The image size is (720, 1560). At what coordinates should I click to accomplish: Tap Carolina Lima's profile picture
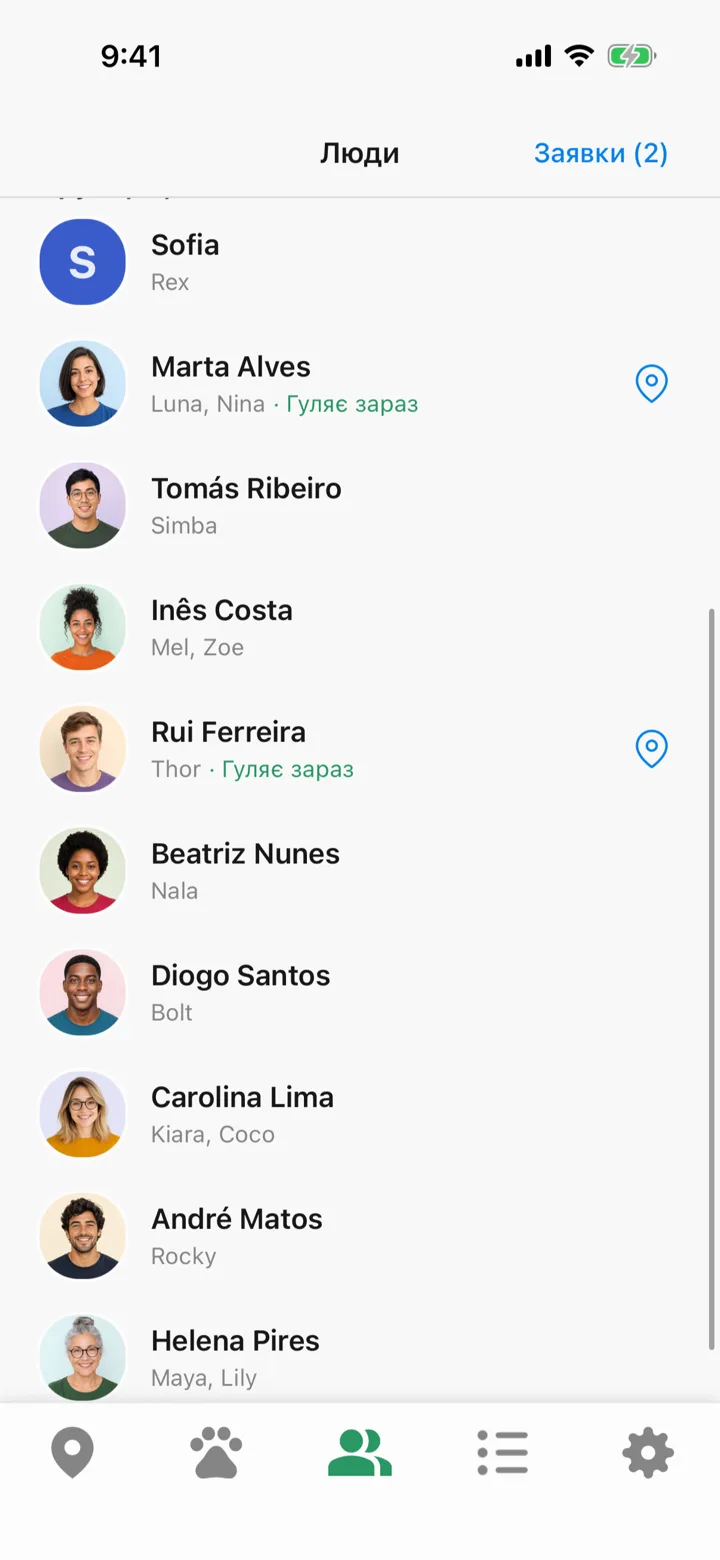click(83, 1114)
